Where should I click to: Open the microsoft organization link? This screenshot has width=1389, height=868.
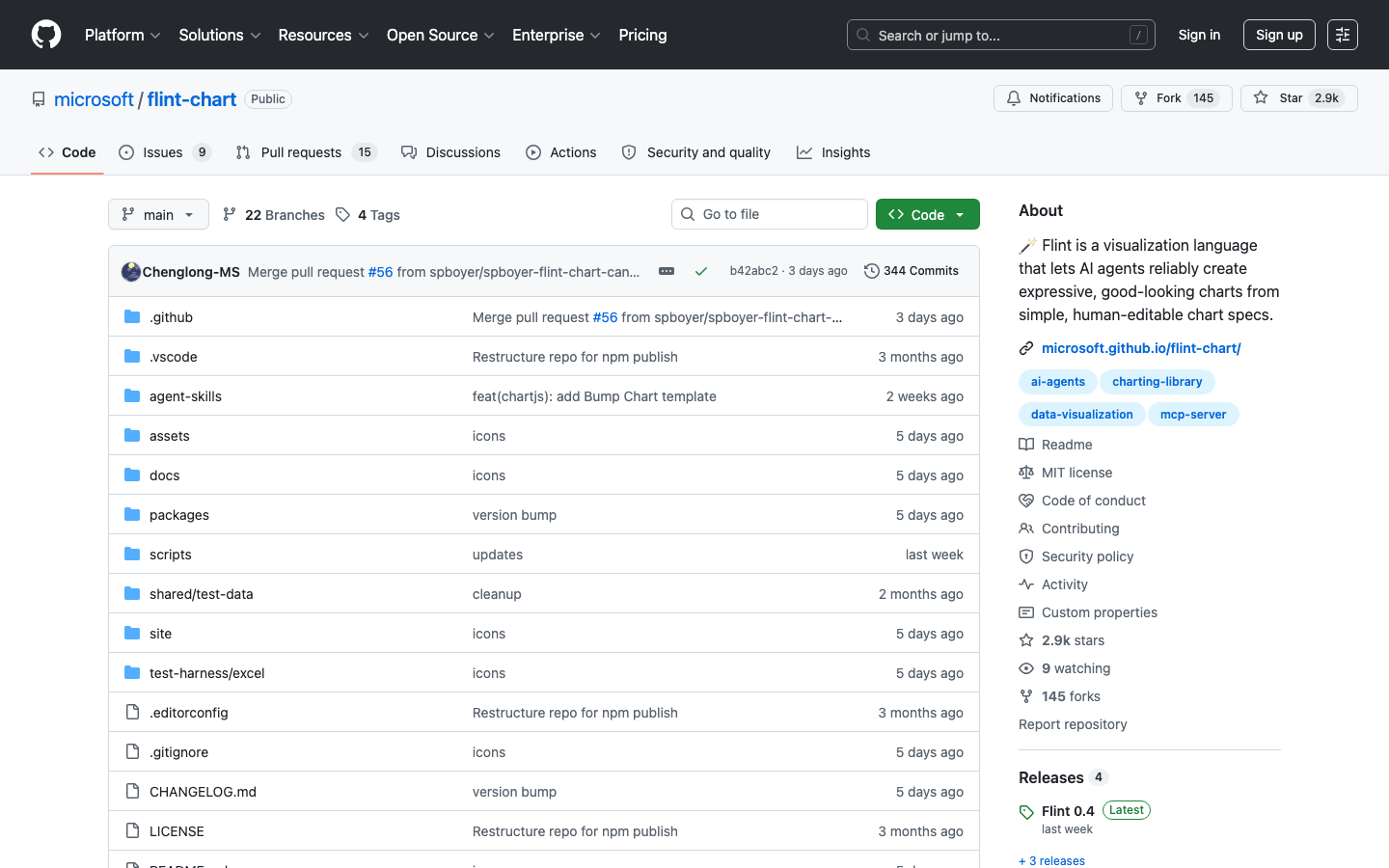pos(94,99)
